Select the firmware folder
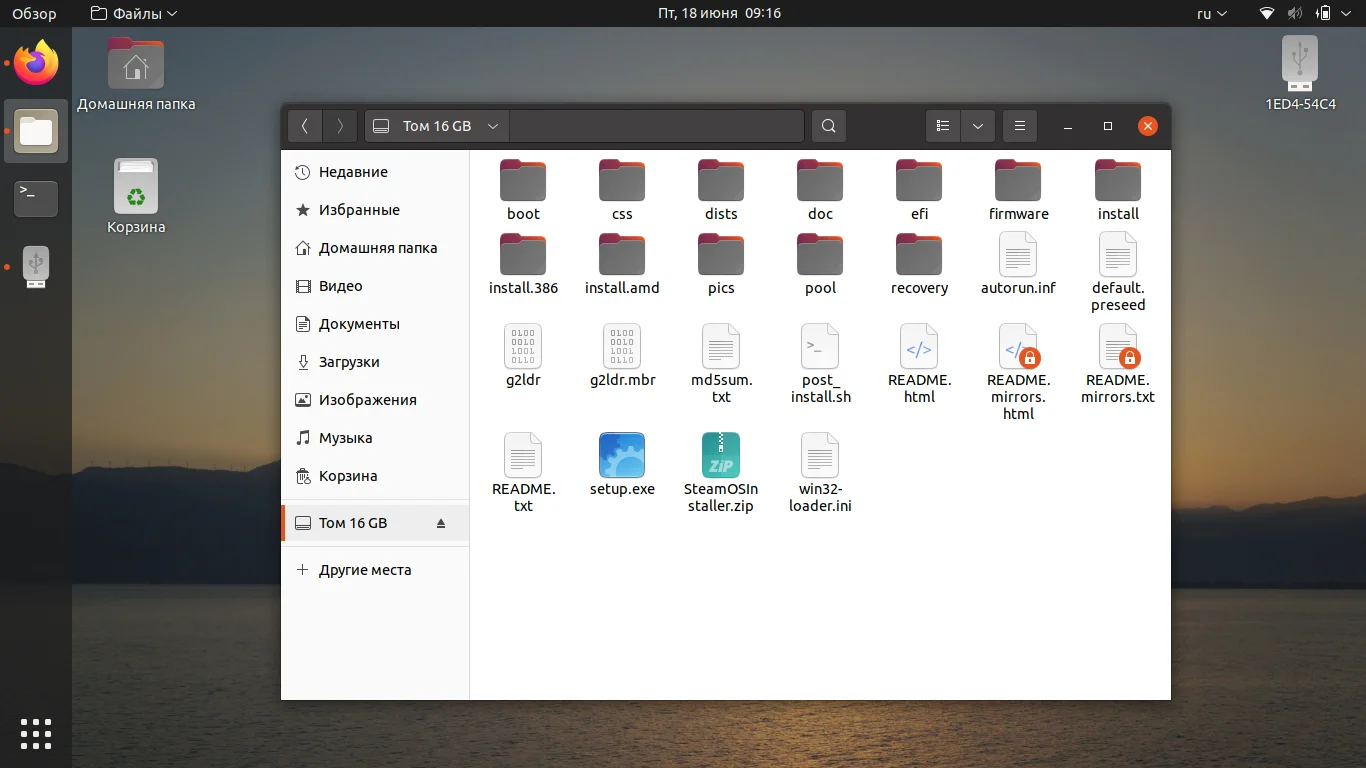1366x768 pixels. click(1018, 181)
